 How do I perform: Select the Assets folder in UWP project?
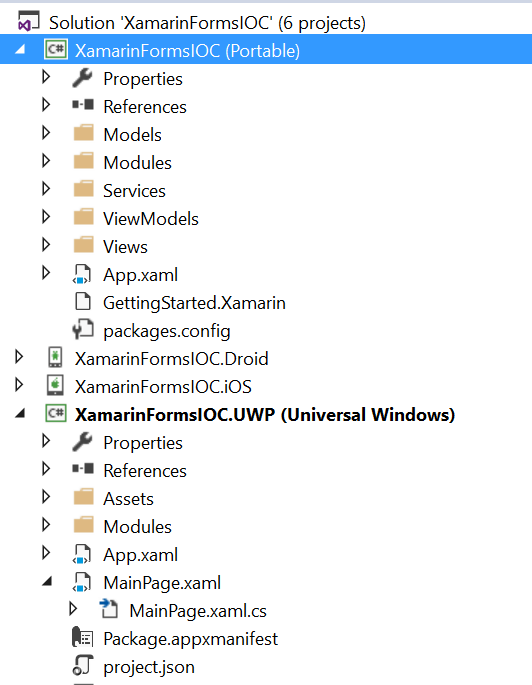tap(128, 499)
